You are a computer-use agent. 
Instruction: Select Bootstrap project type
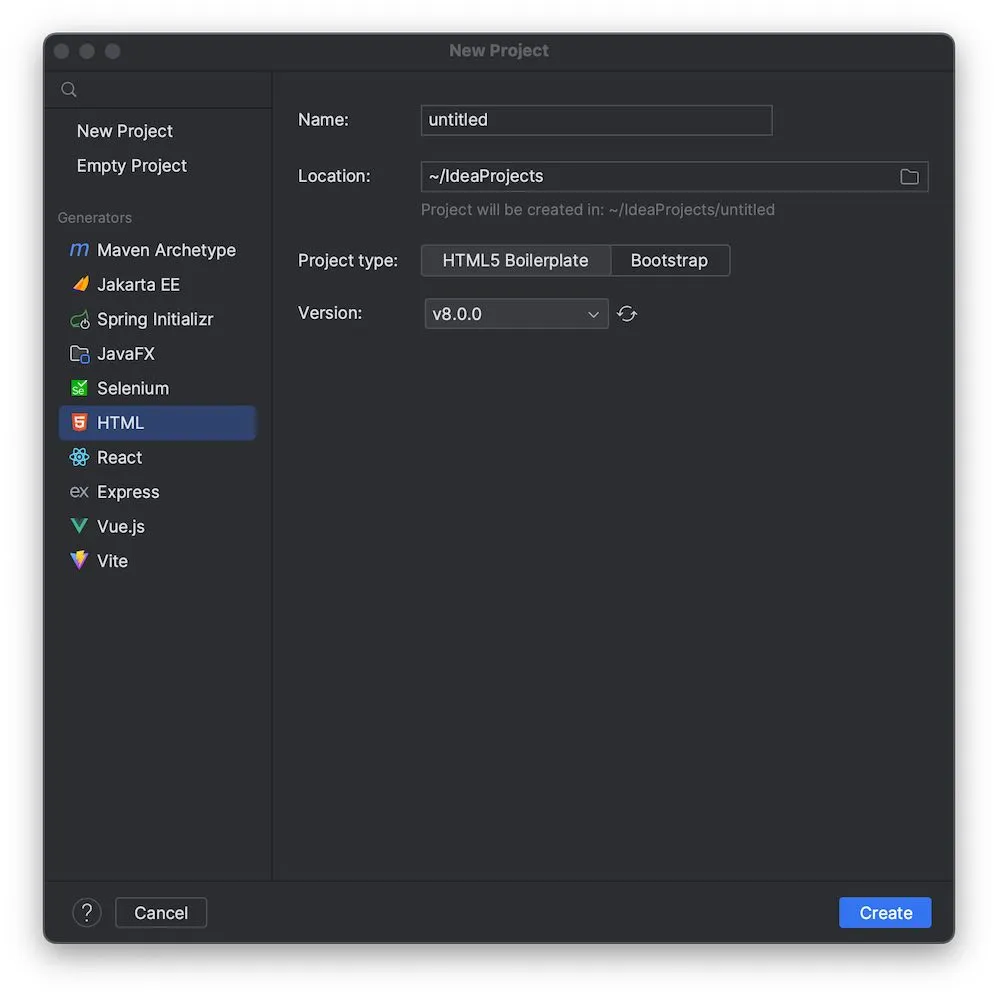[670, 260]
